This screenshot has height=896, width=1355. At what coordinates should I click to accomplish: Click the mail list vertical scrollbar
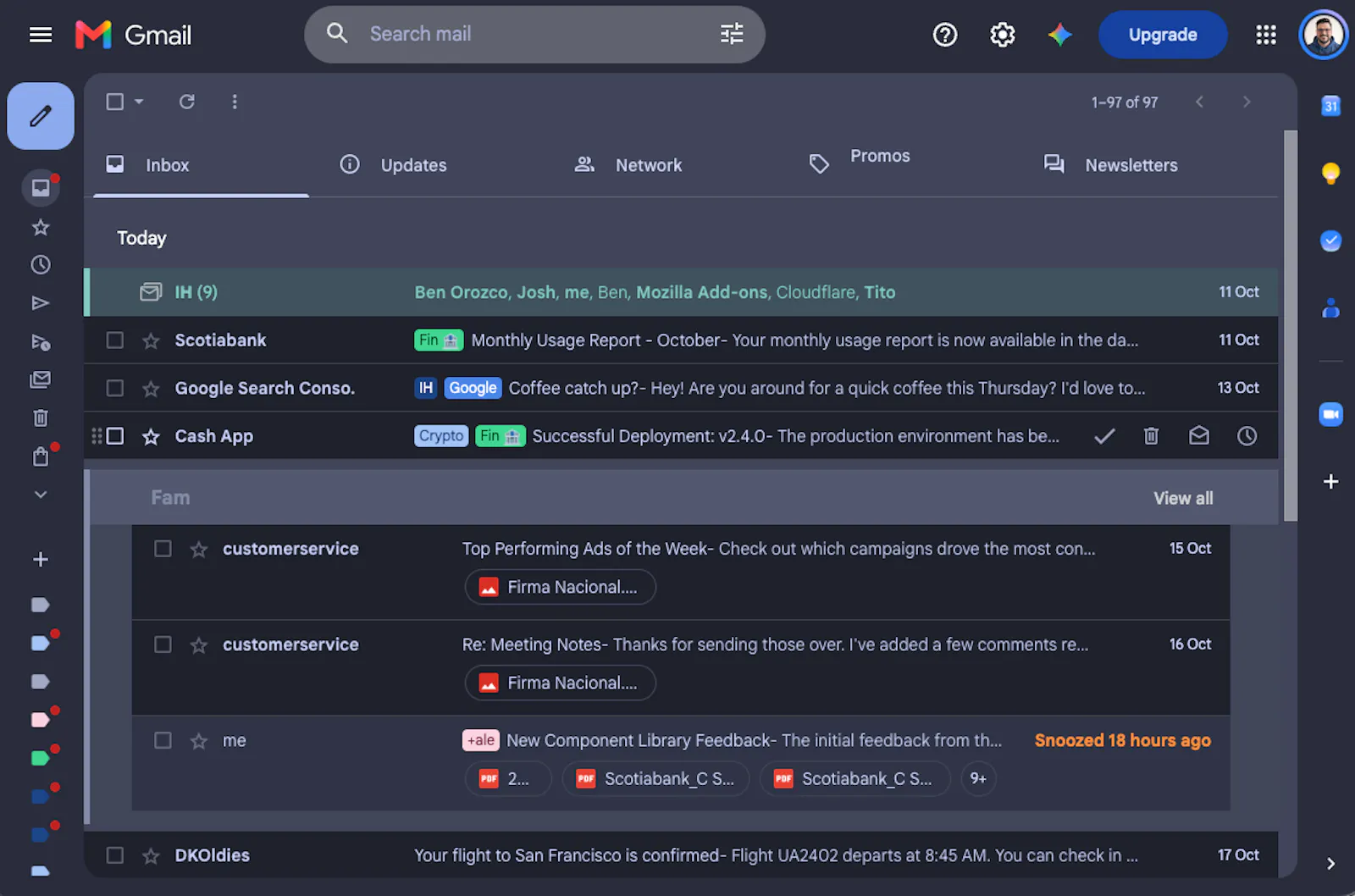[1291, 326]
